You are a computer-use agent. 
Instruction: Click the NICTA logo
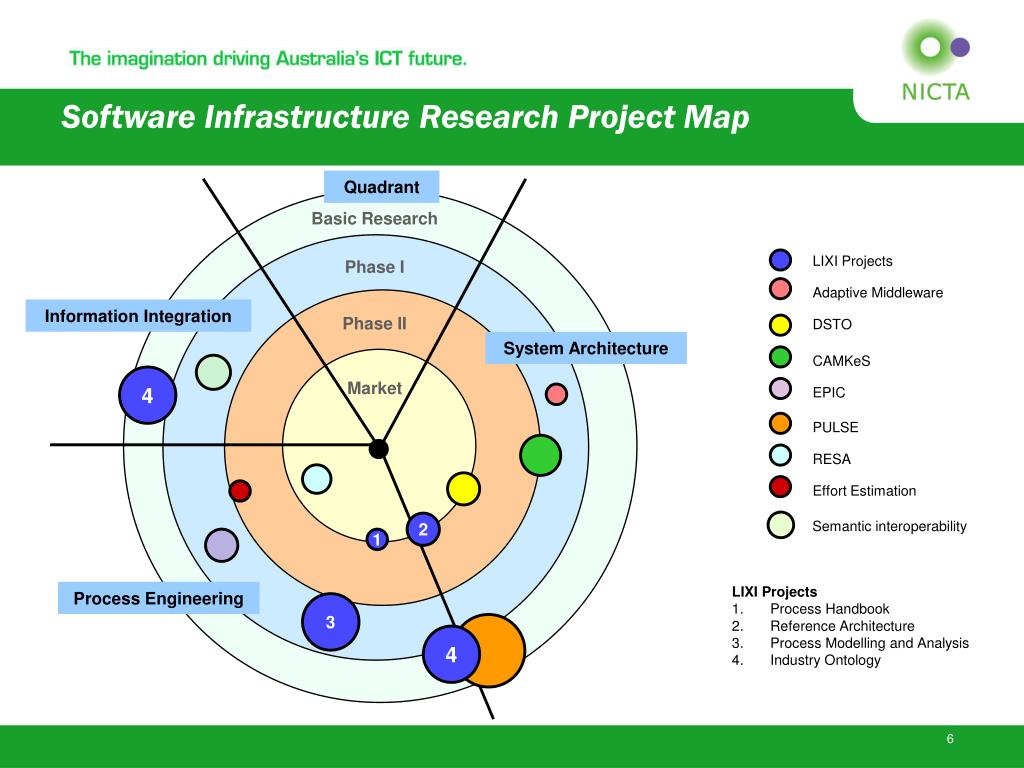(x=936, y=61)
